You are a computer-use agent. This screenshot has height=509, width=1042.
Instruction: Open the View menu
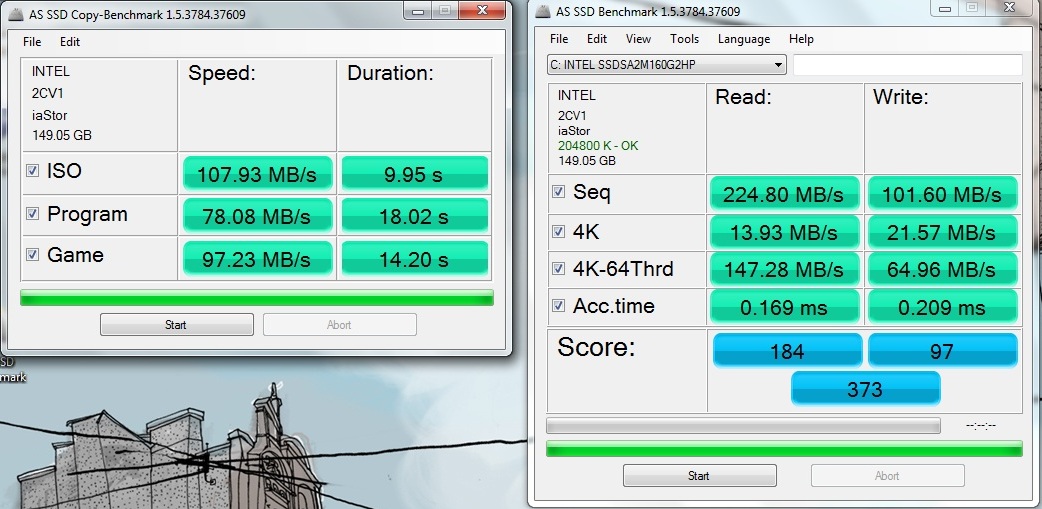pyautogui.click(x=638, y=39)
